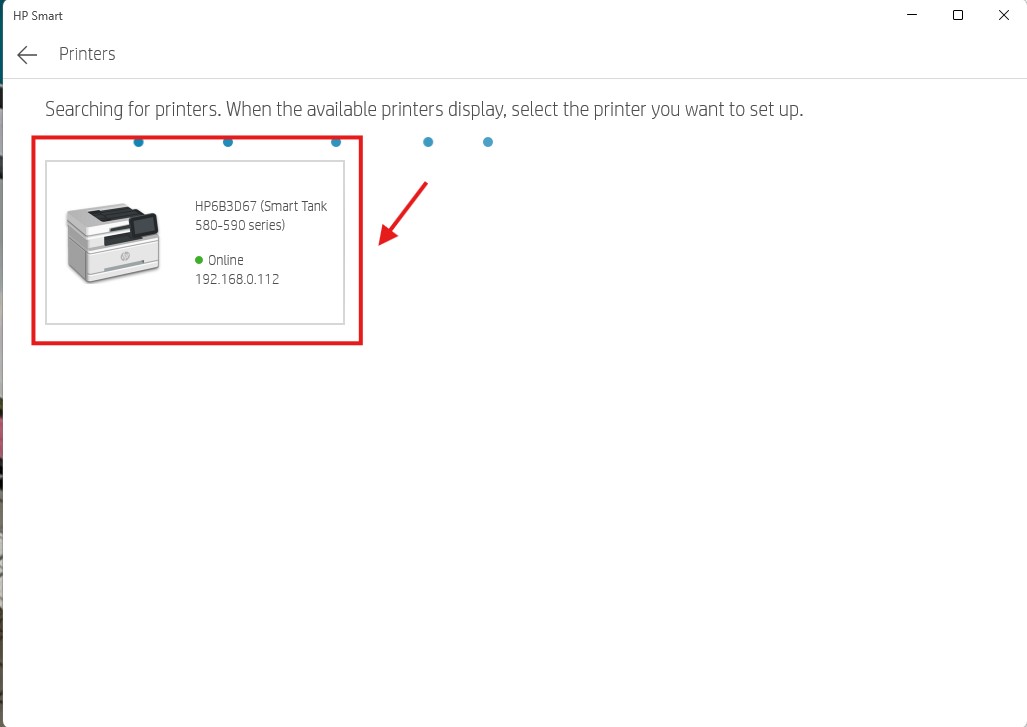This screenshot has width=1027, height=727.
Task: Click the Printers page heading
Action: [x=87, y=54]
